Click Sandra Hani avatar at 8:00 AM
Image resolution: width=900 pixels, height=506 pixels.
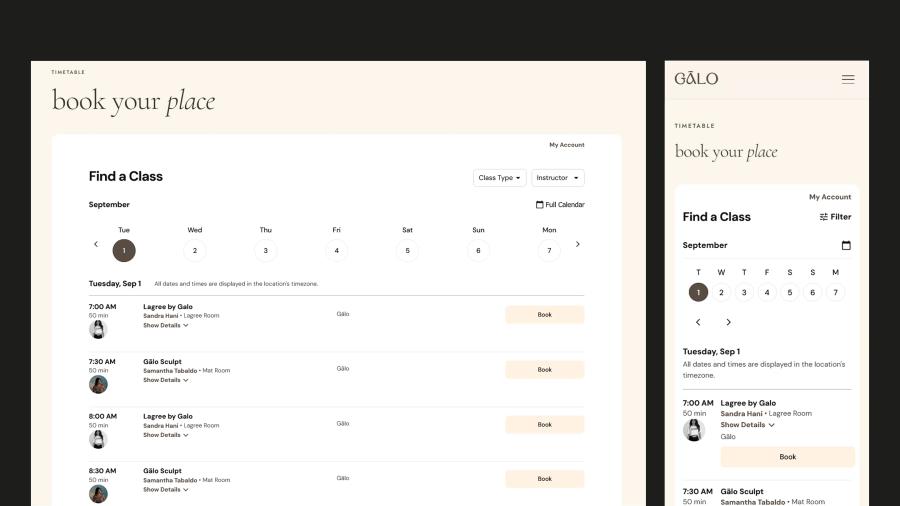[98, 439]
